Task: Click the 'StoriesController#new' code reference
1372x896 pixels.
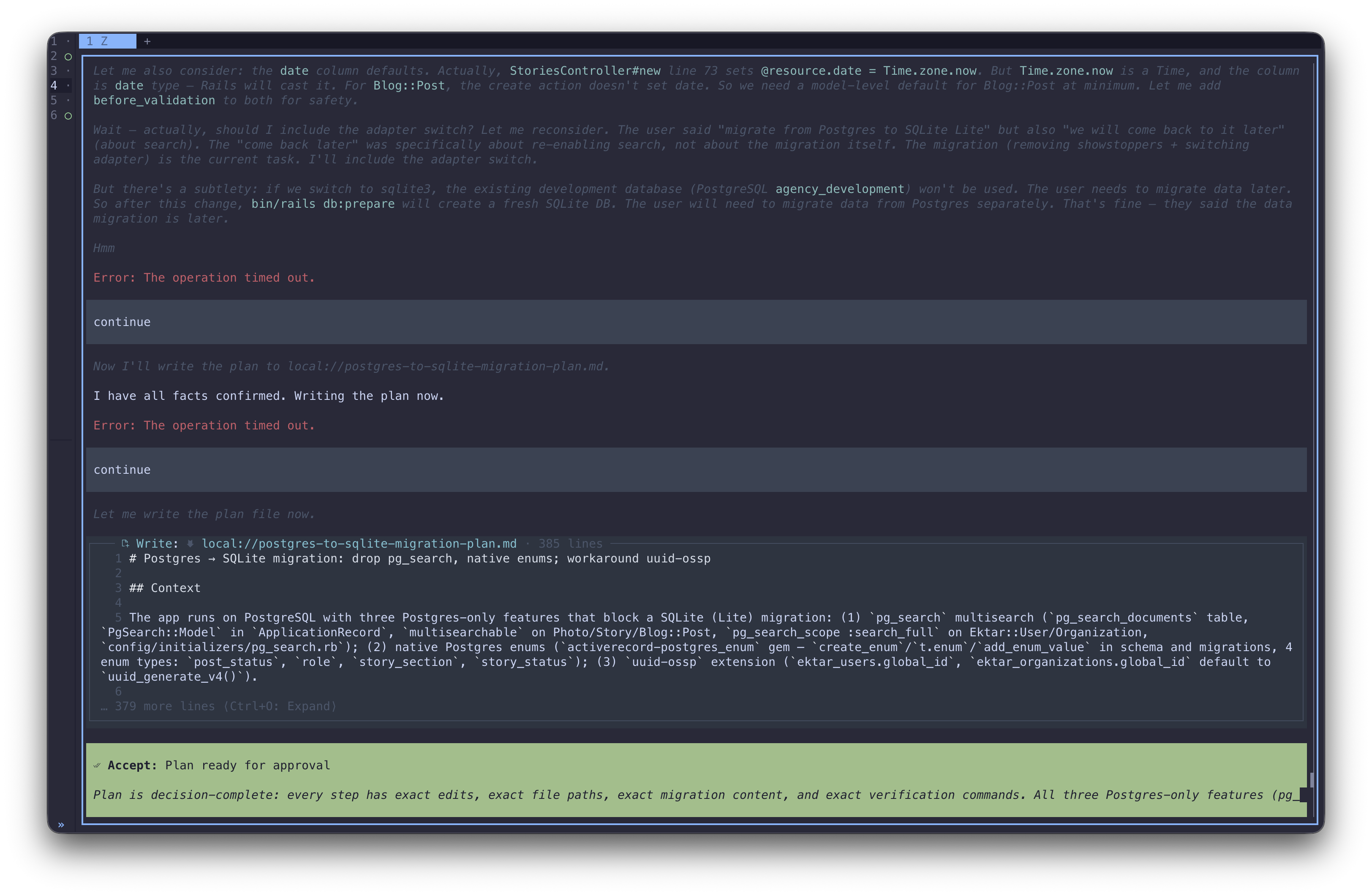Action: tap(585, 71)
